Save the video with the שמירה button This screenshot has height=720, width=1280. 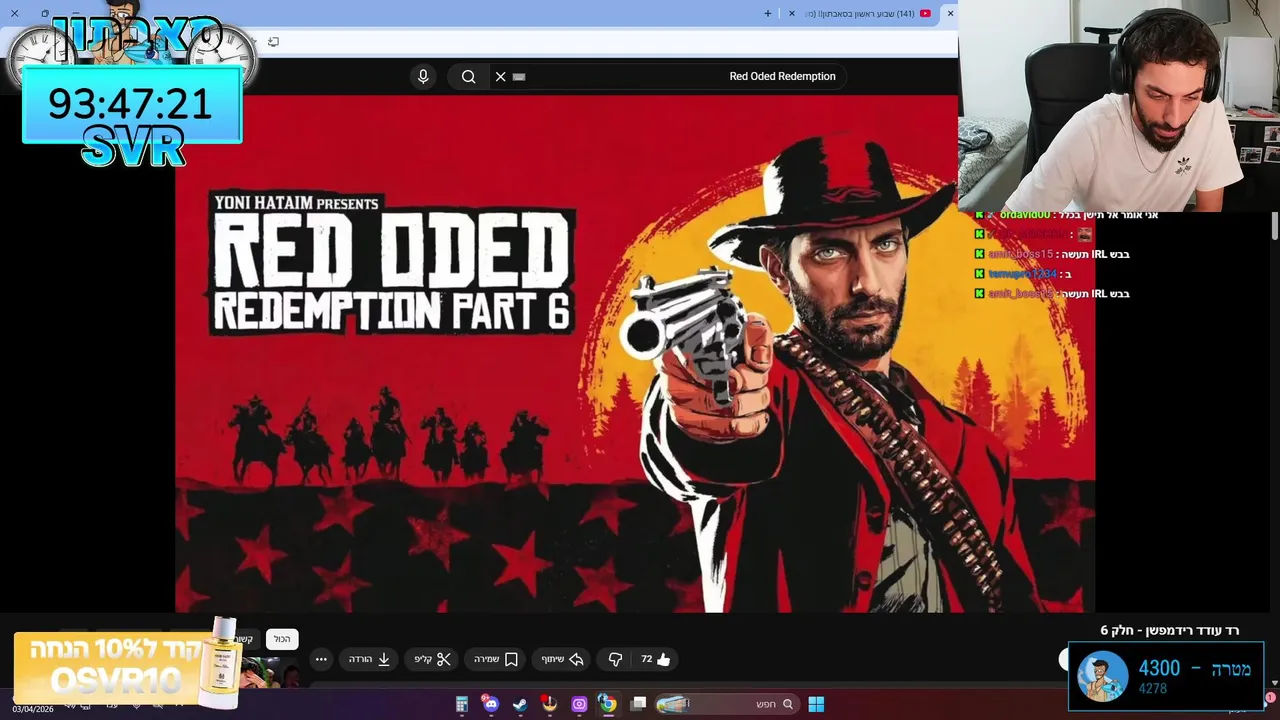pos(495,659)
